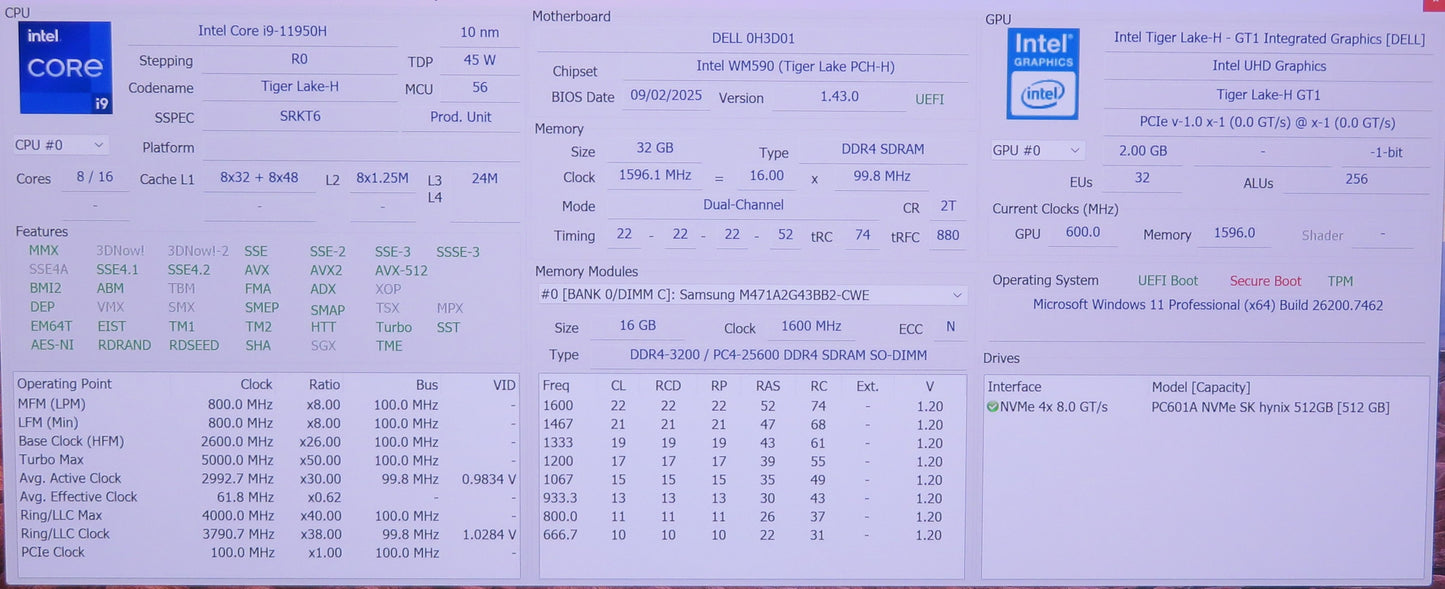Click the green UEFI Boot indicator

click(1167, 280)
